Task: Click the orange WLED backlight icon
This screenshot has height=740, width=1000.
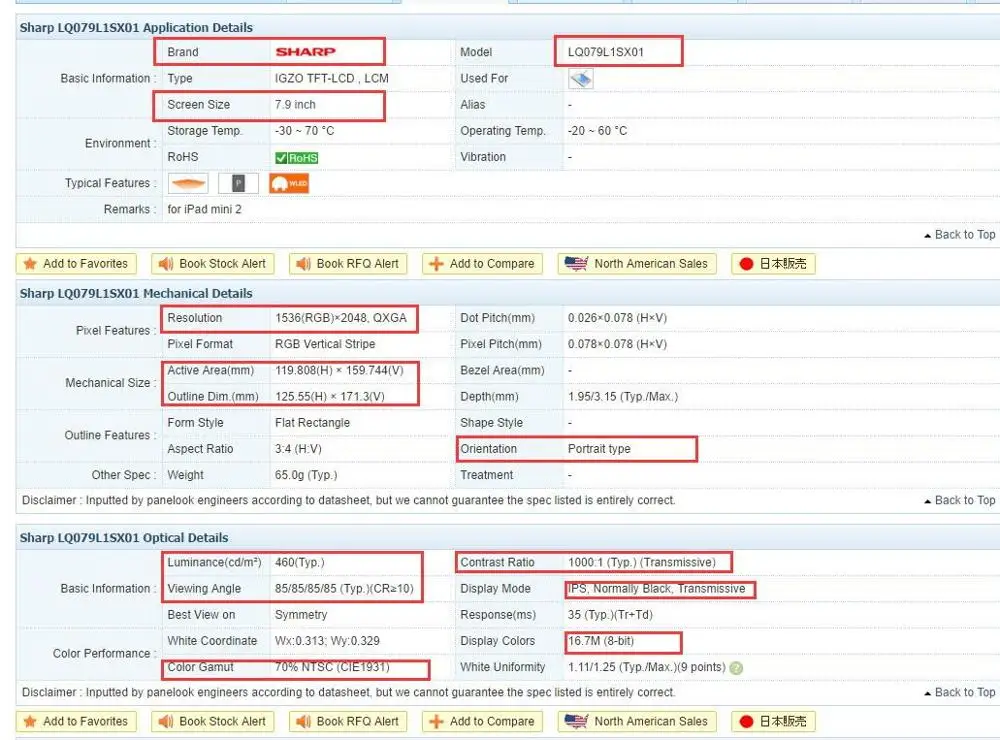Action: [x=289, y=184]
